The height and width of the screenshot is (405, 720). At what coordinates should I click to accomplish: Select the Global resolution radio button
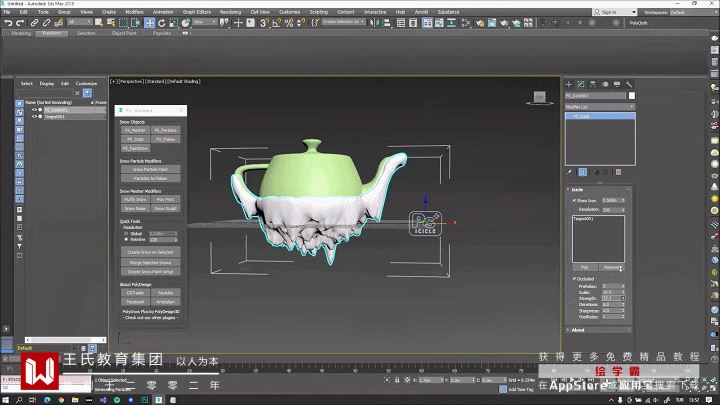pyautogui.click(x=126, y=234)
